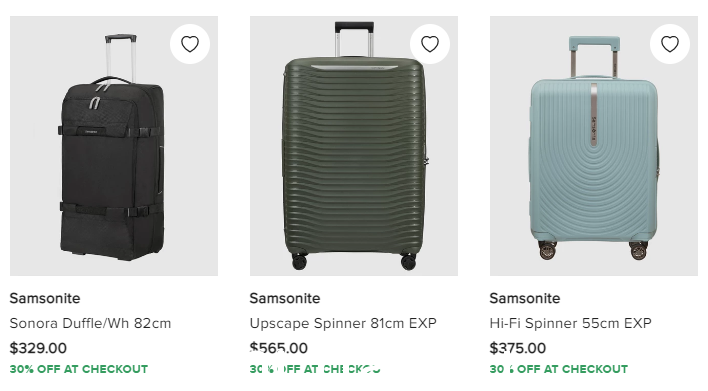Open the Hi-Fi Spinner 55cm EXP title

[571, 323]
